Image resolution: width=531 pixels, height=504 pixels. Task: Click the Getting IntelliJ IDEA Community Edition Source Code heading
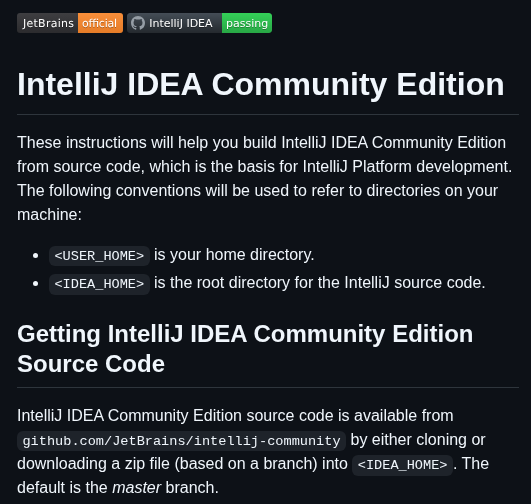point(245,349)
